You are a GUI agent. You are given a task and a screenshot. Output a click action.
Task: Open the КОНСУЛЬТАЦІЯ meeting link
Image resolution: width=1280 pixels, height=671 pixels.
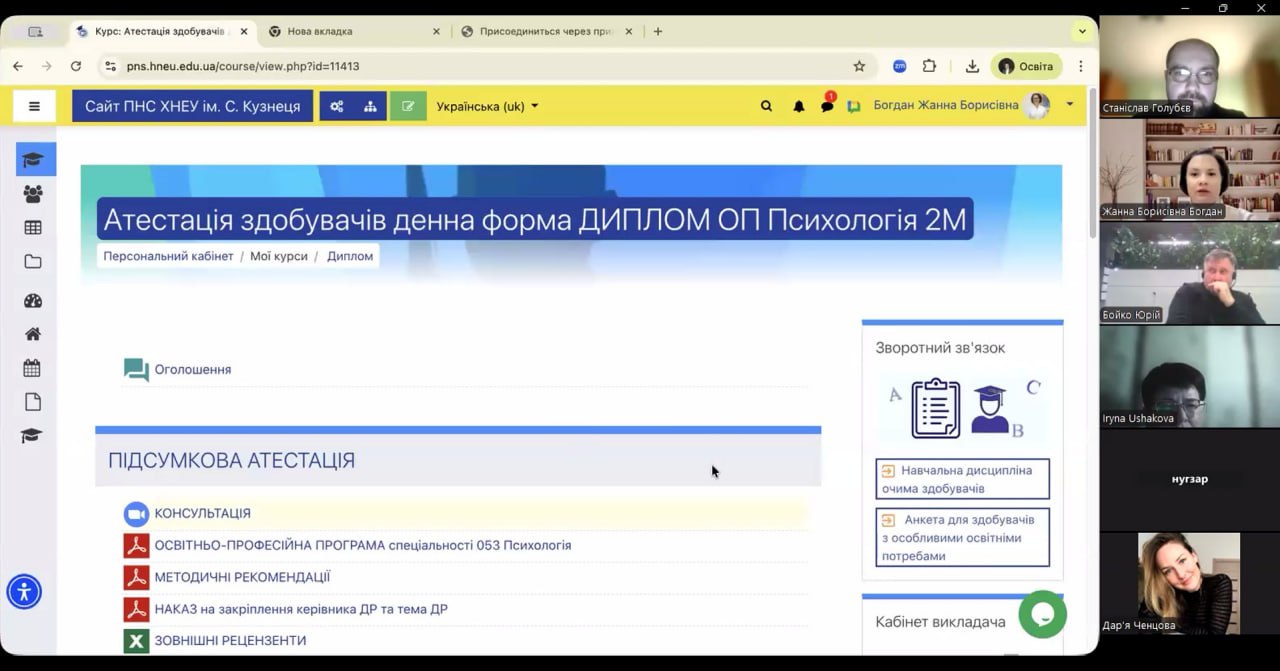(202, 513)
